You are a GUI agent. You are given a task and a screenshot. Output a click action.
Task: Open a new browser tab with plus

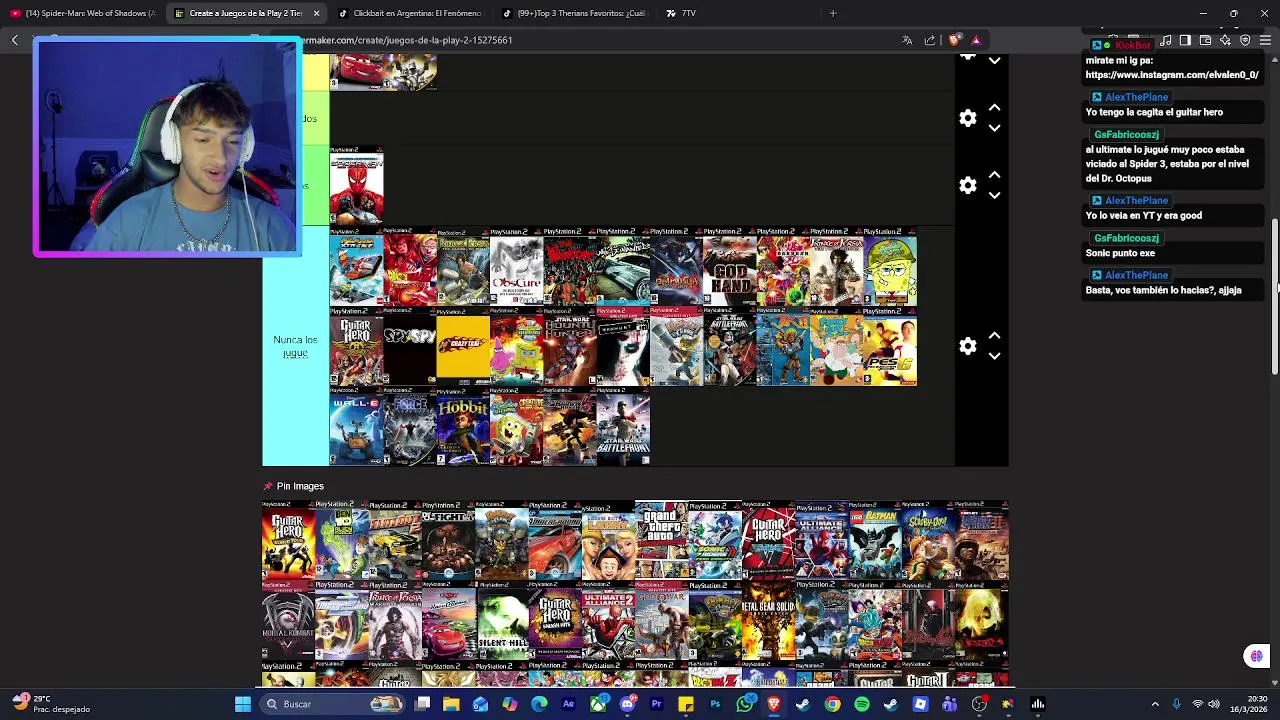[833, 13]
